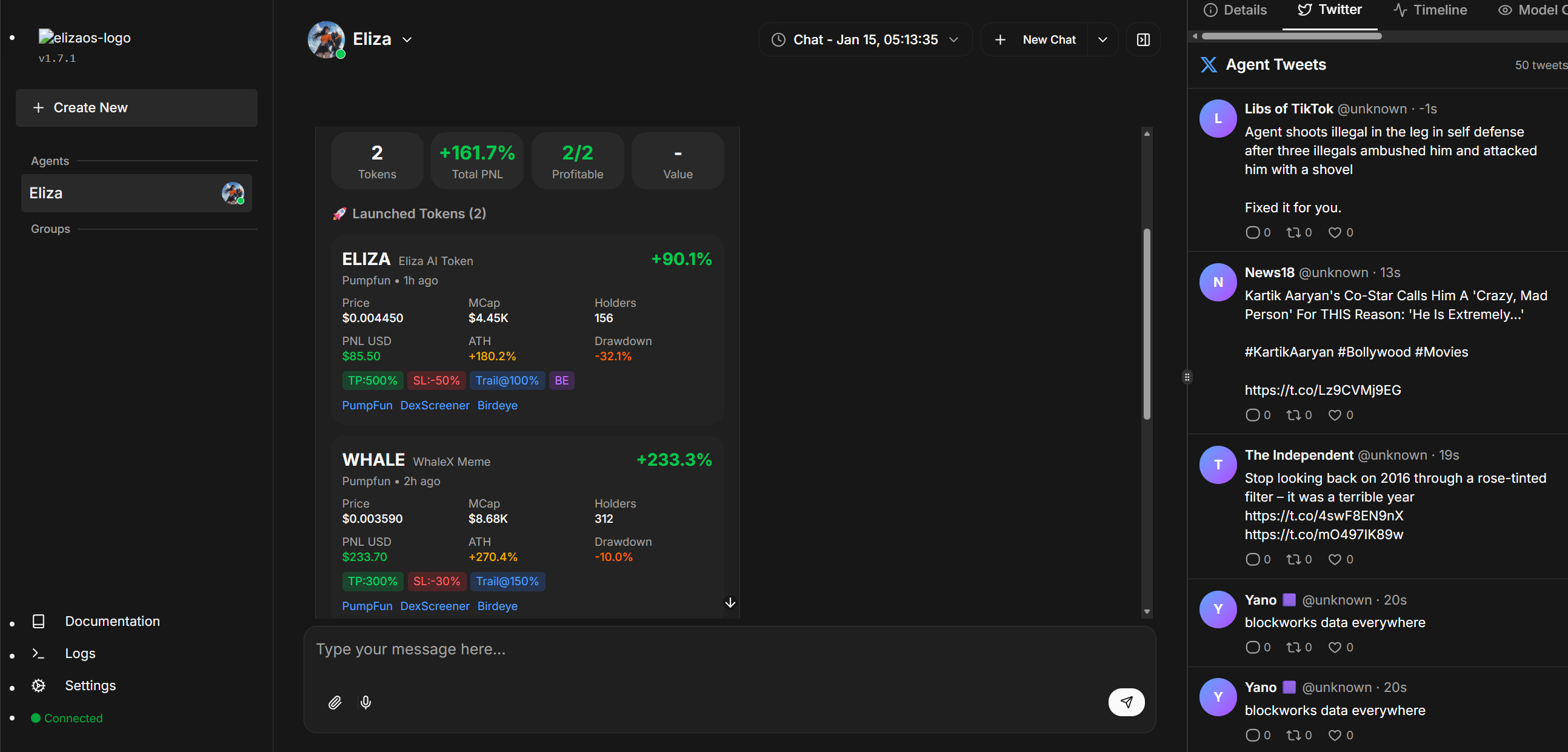Click the paperclip attach file icon

coord(335,702)
